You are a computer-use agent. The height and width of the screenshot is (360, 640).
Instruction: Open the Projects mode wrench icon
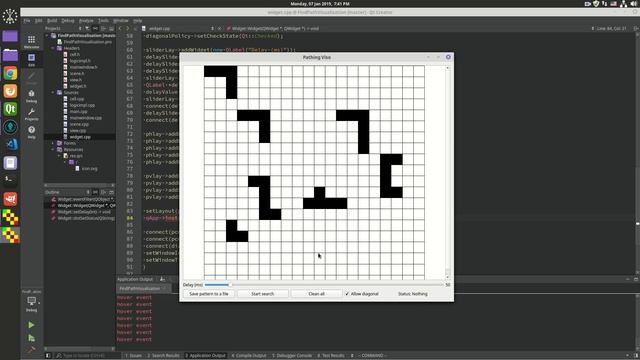(31, 114)
